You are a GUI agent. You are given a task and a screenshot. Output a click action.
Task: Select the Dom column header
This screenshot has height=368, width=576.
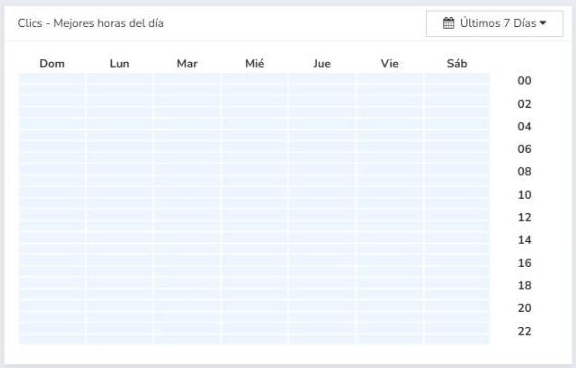[52, 64]
